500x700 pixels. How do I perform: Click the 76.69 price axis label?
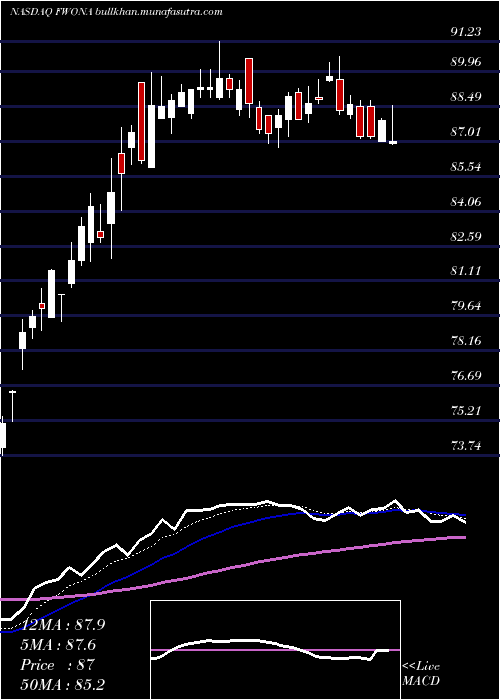point(466,375)
